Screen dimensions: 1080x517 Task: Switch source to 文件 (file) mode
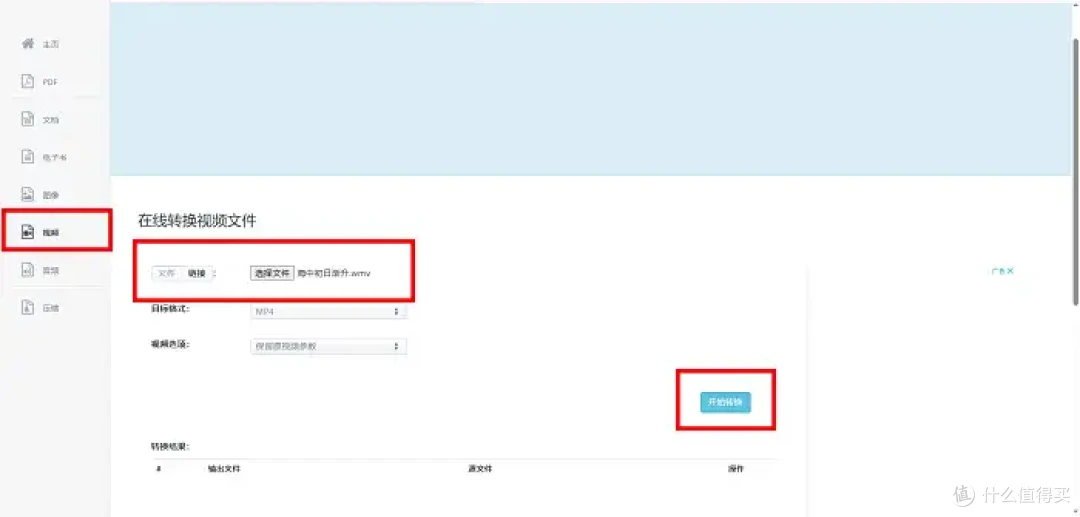click(x=167, y=273)
